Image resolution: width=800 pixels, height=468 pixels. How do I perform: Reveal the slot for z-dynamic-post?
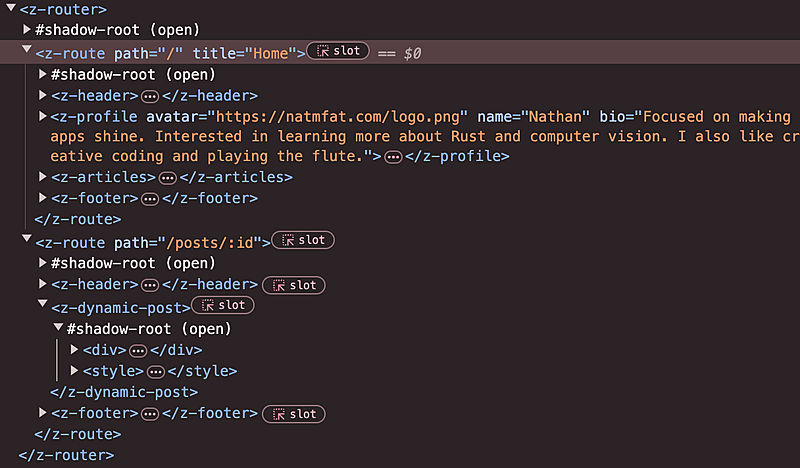223,305
